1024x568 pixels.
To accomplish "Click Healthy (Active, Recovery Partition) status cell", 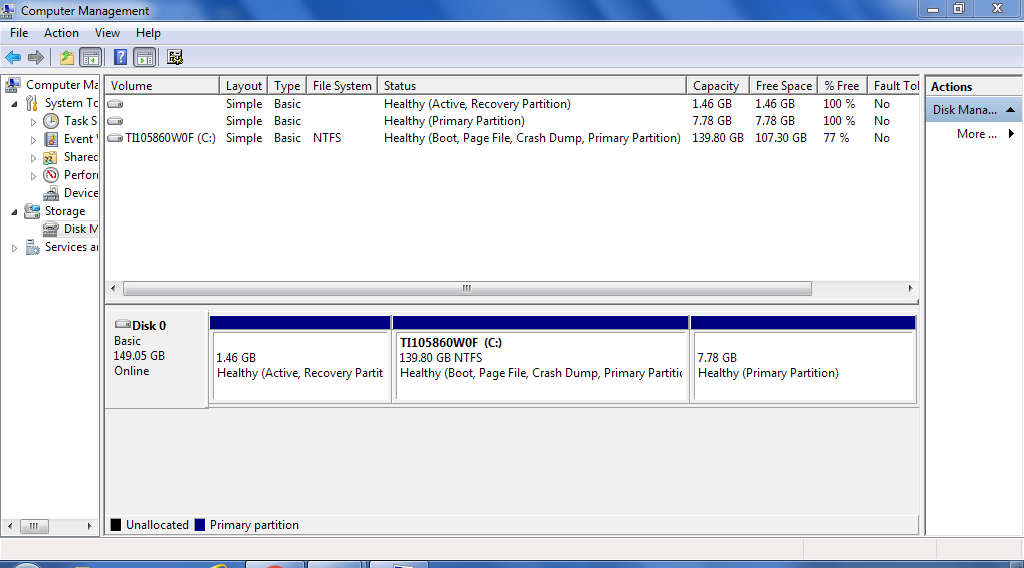I will tap(477, 104).
